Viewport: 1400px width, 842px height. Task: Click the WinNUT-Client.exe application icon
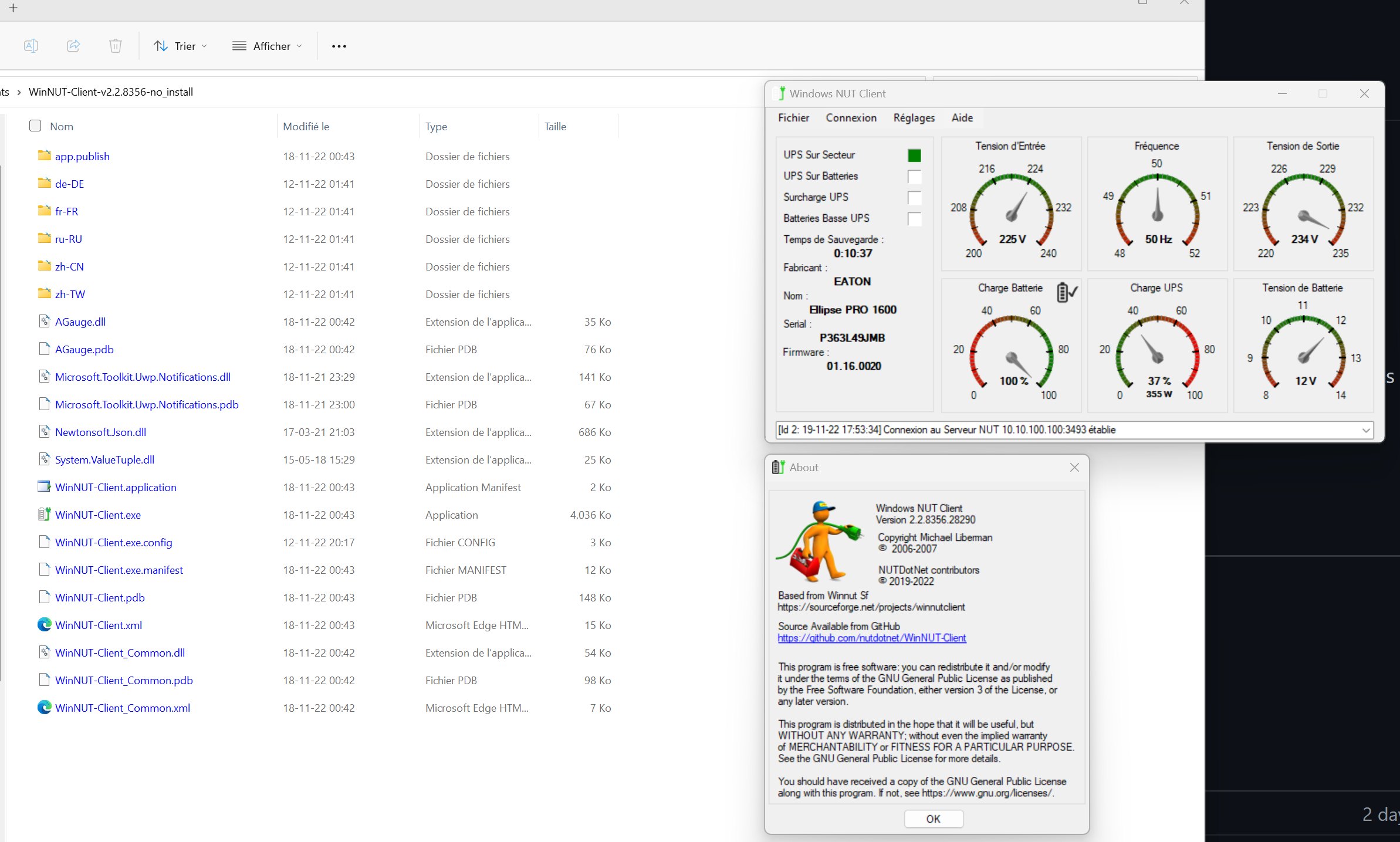43,514
